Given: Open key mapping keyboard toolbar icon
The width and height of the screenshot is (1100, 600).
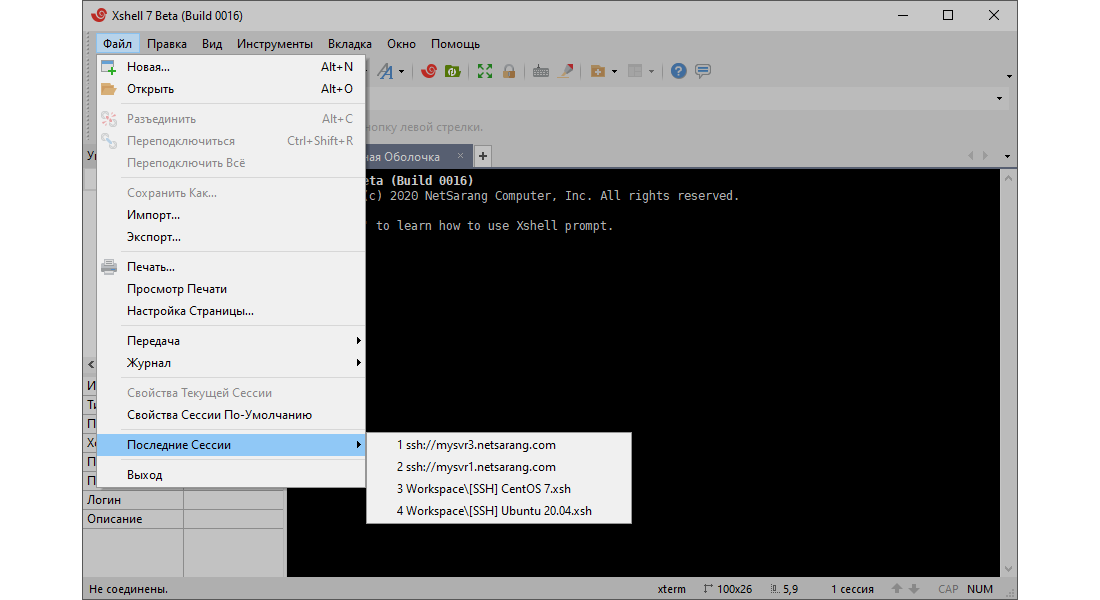Looking at the screenshot, I should click(540, 71).
